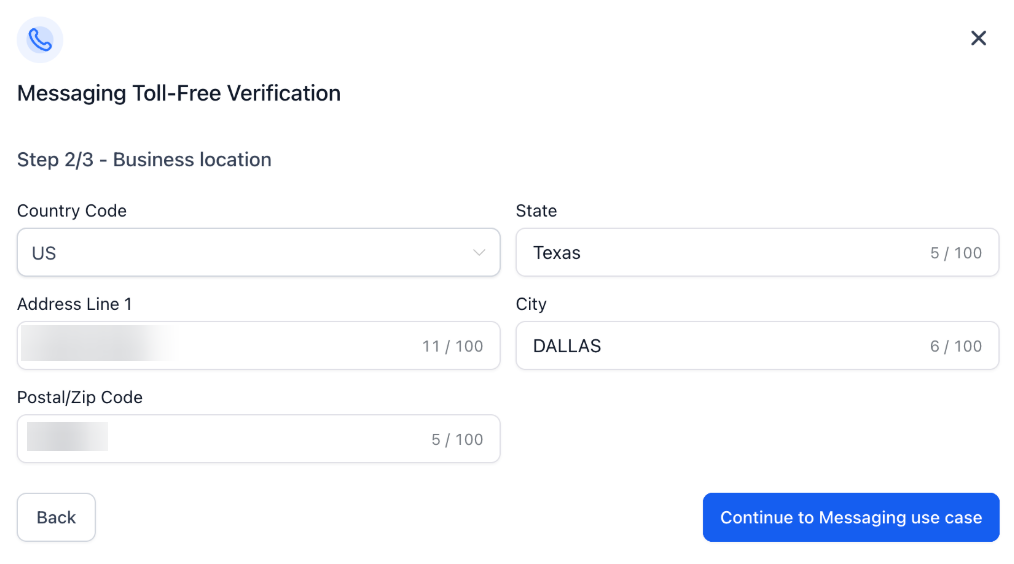Click the 6 / 100 counter in City
This screenshot has width=1014, height=564.
[x=955, y=347]
